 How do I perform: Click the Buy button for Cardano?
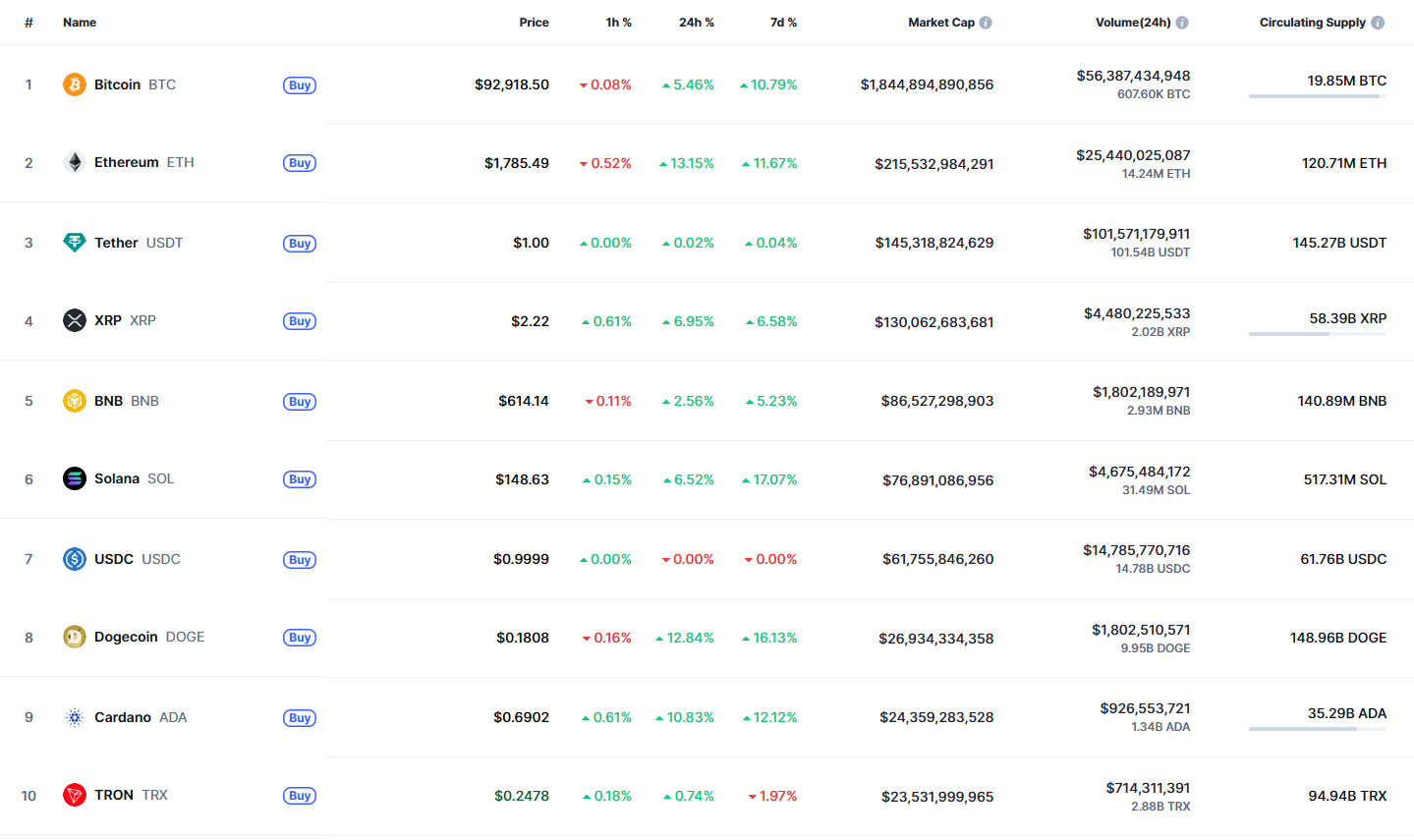(300, 718)
